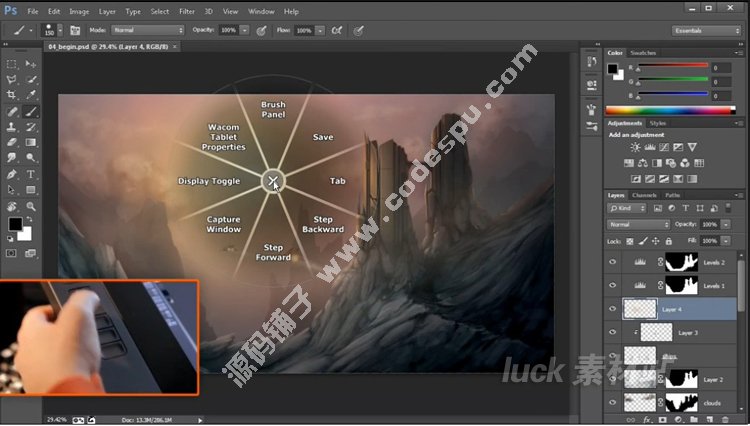Open the Filter menu

click(187, 11)
